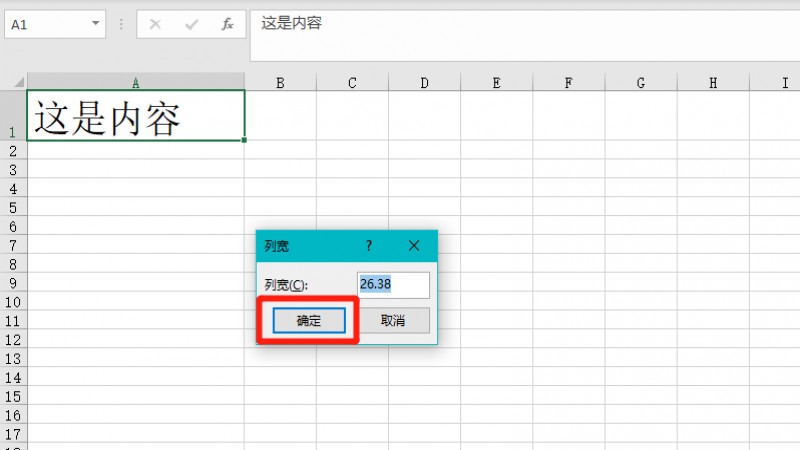Select row 9 header
This screenshot has width=800, height=450.
coord(13,283)
